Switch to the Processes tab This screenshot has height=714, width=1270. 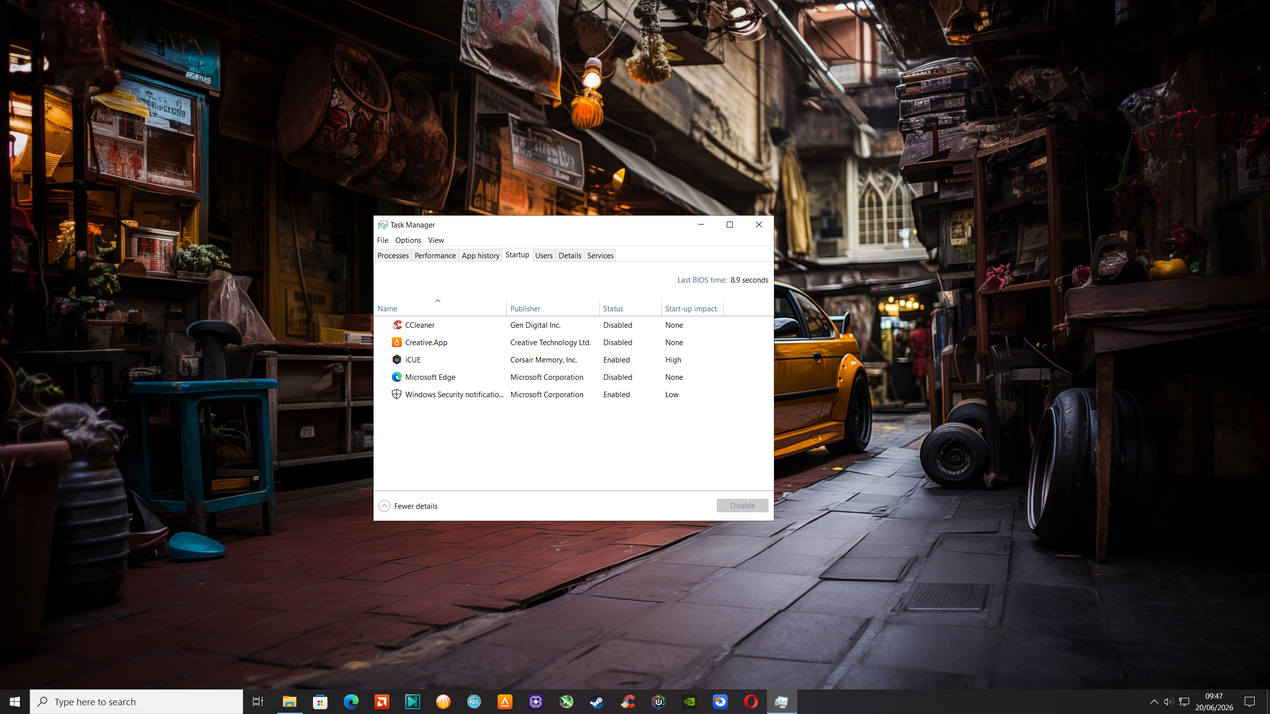(x=393, y=256)
